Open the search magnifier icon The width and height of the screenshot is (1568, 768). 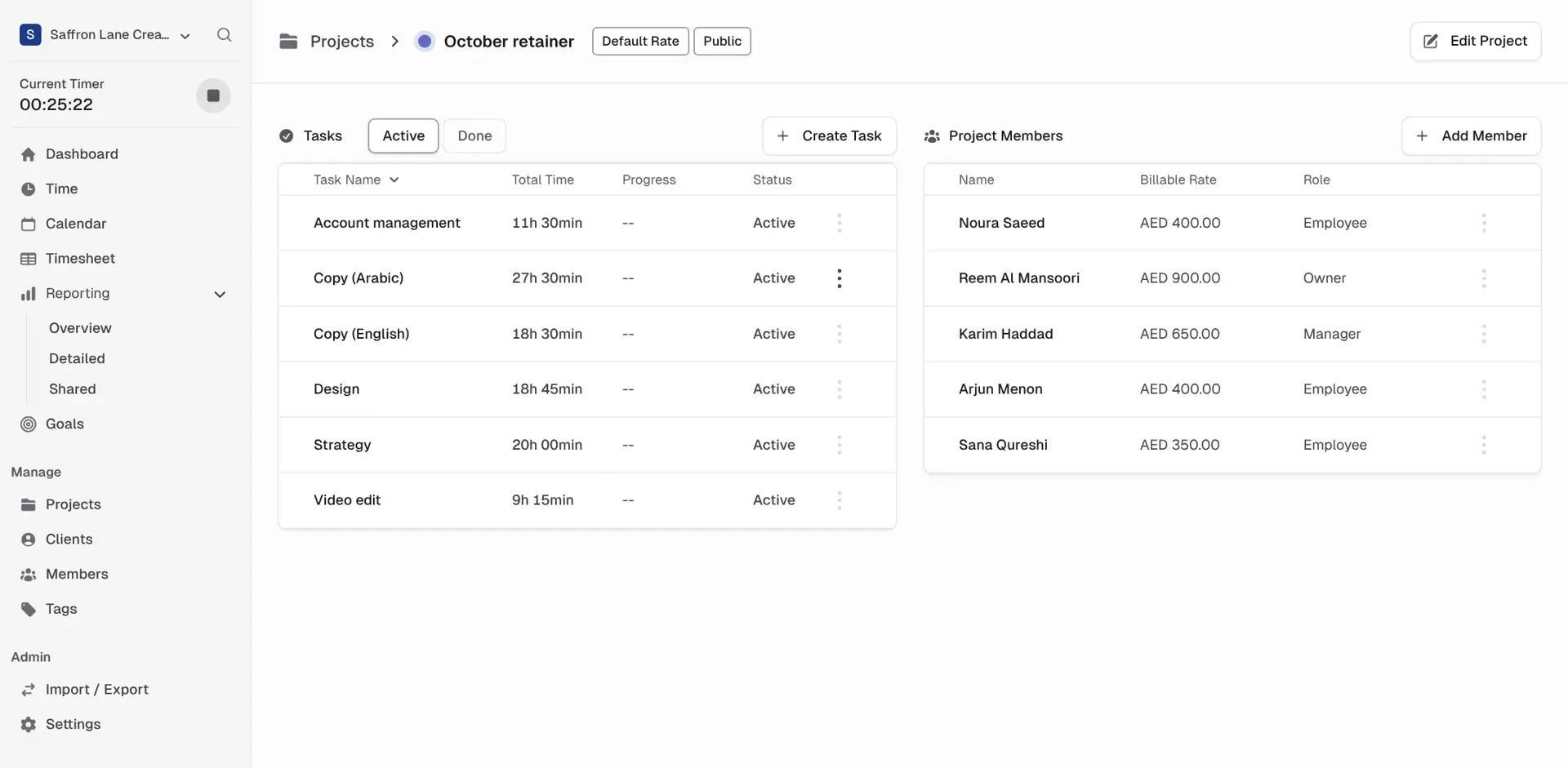[224, 34]
